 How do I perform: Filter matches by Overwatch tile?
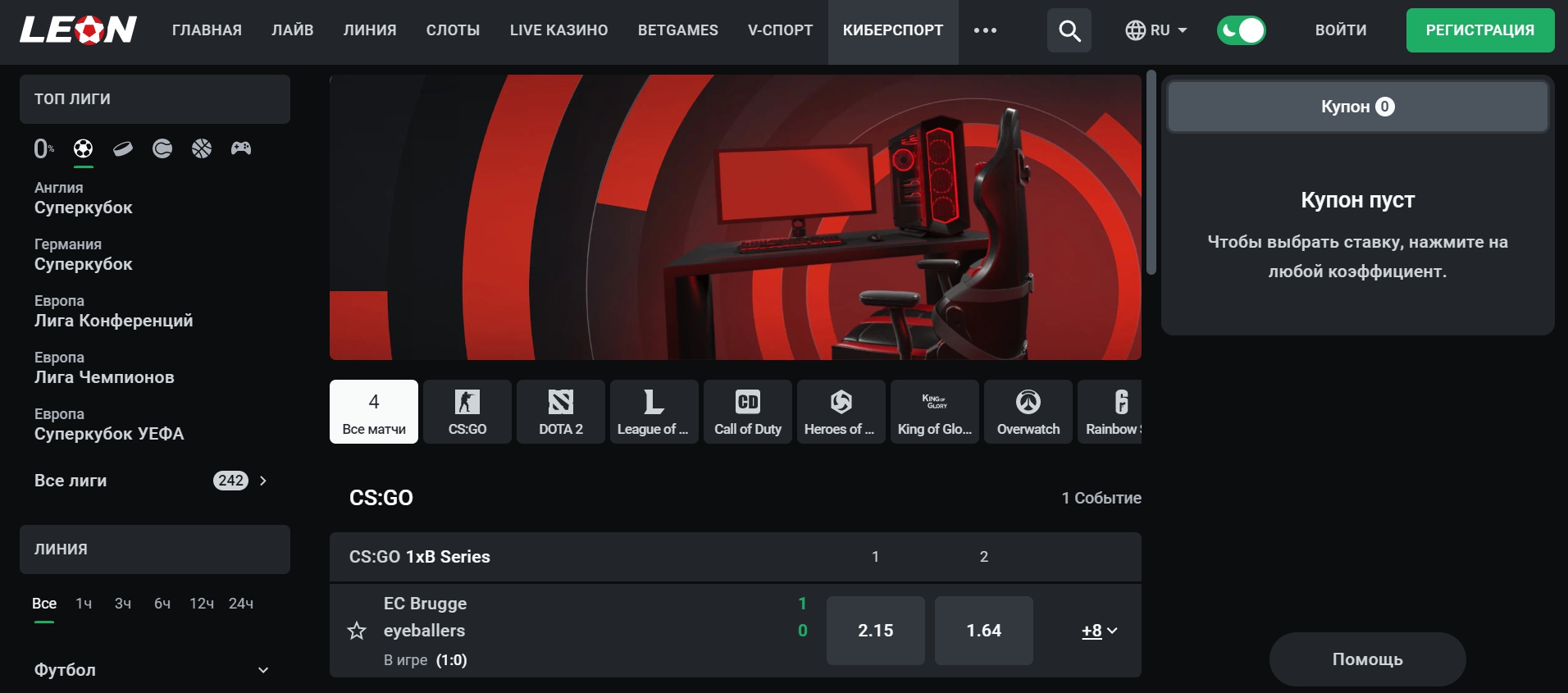pos(1028,412)
